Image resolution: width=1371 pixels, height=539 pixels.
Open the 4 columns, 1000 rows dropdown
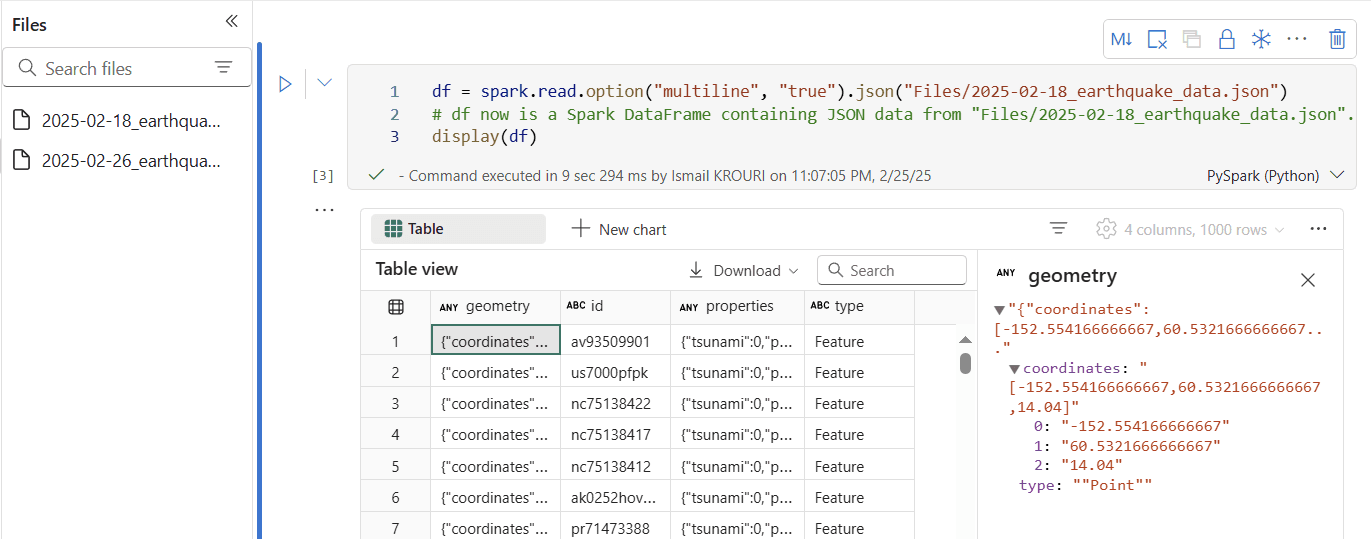1190,229
